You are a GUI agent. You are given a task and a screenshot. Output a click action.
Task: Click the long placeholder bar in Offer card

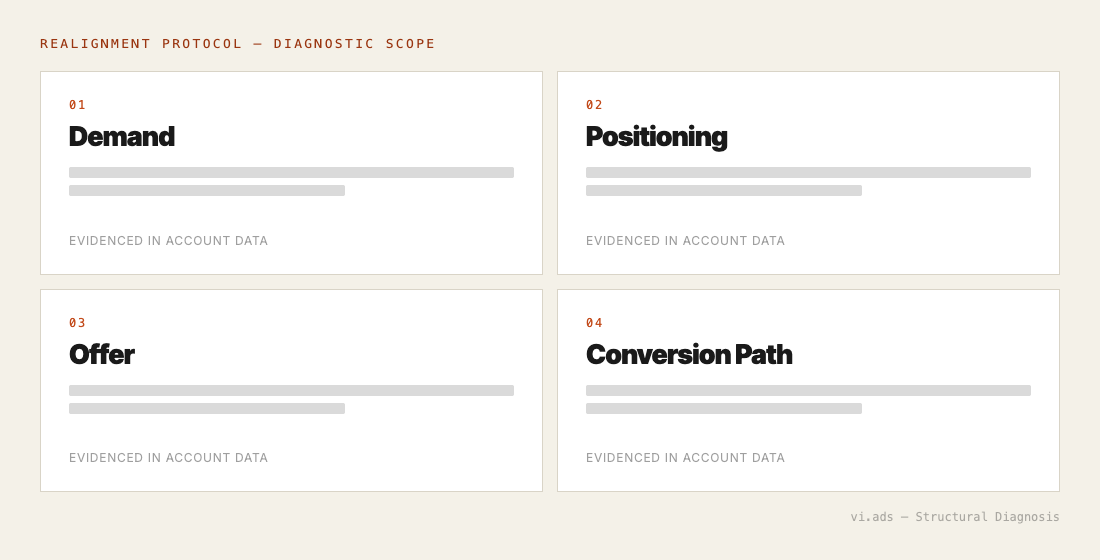click(x=291, y=391)
